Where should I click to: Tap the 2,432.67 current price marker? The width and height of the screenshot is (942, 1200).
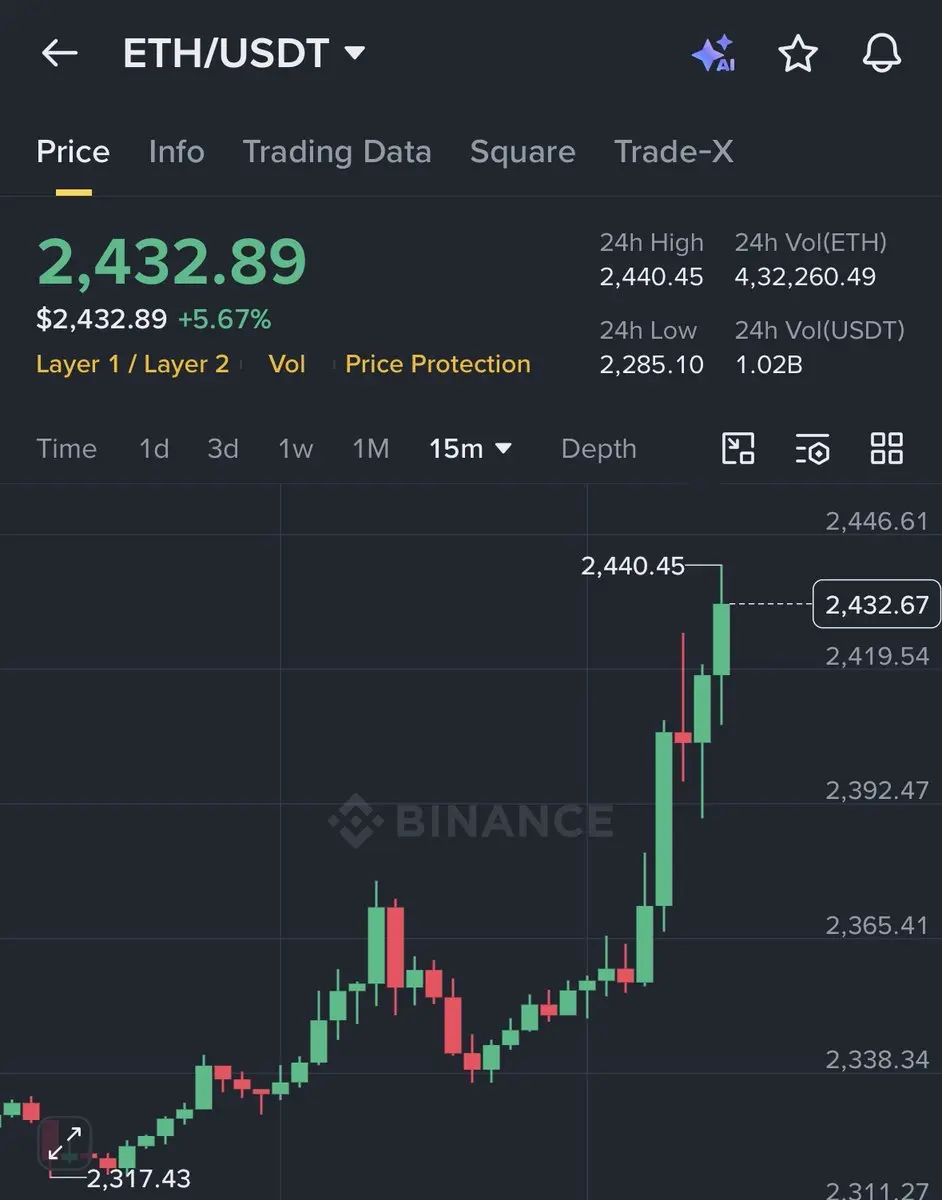877,604
